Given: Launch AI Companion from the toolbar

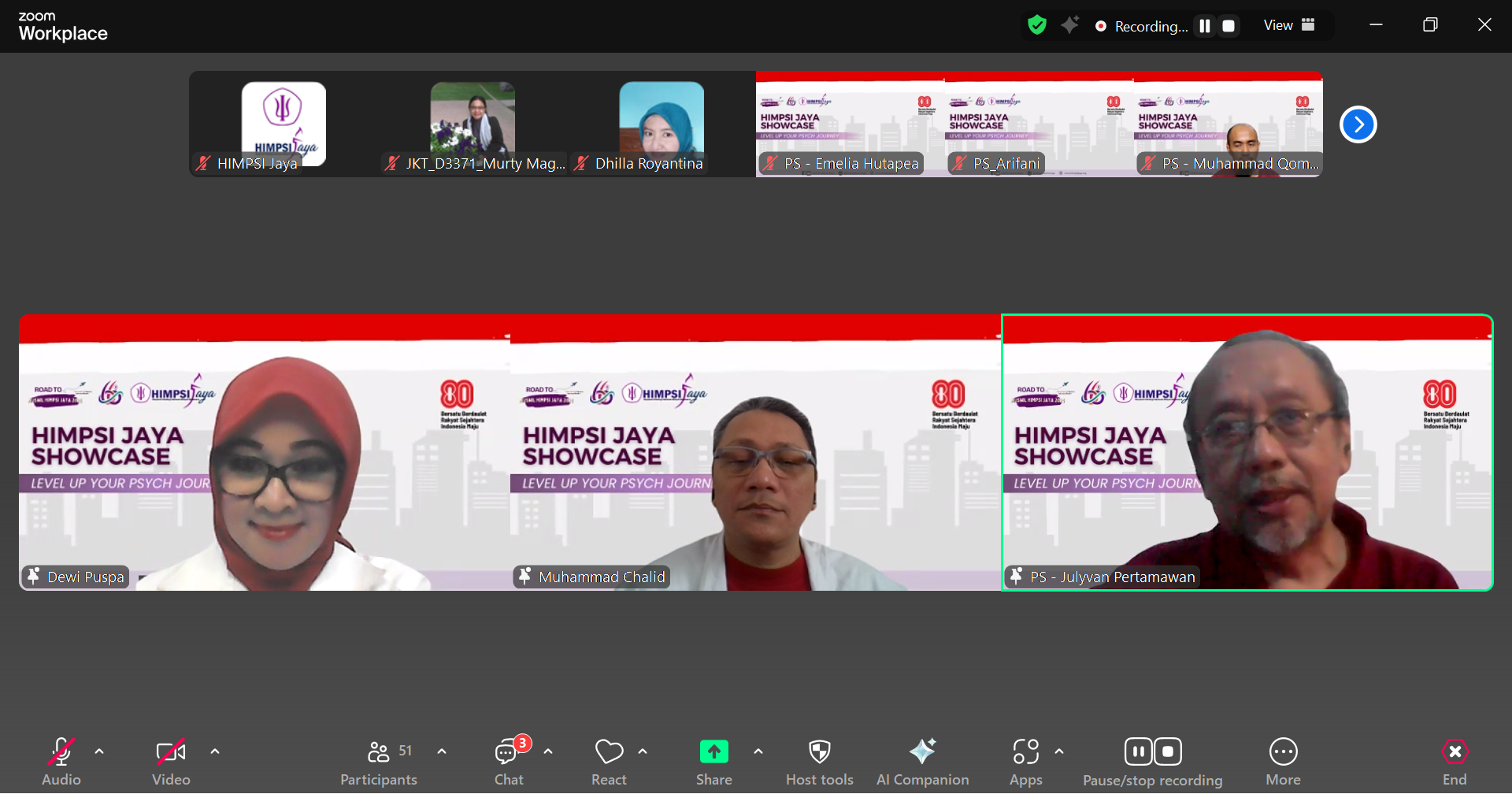Looking at the screenshot, I should [923, 761].
